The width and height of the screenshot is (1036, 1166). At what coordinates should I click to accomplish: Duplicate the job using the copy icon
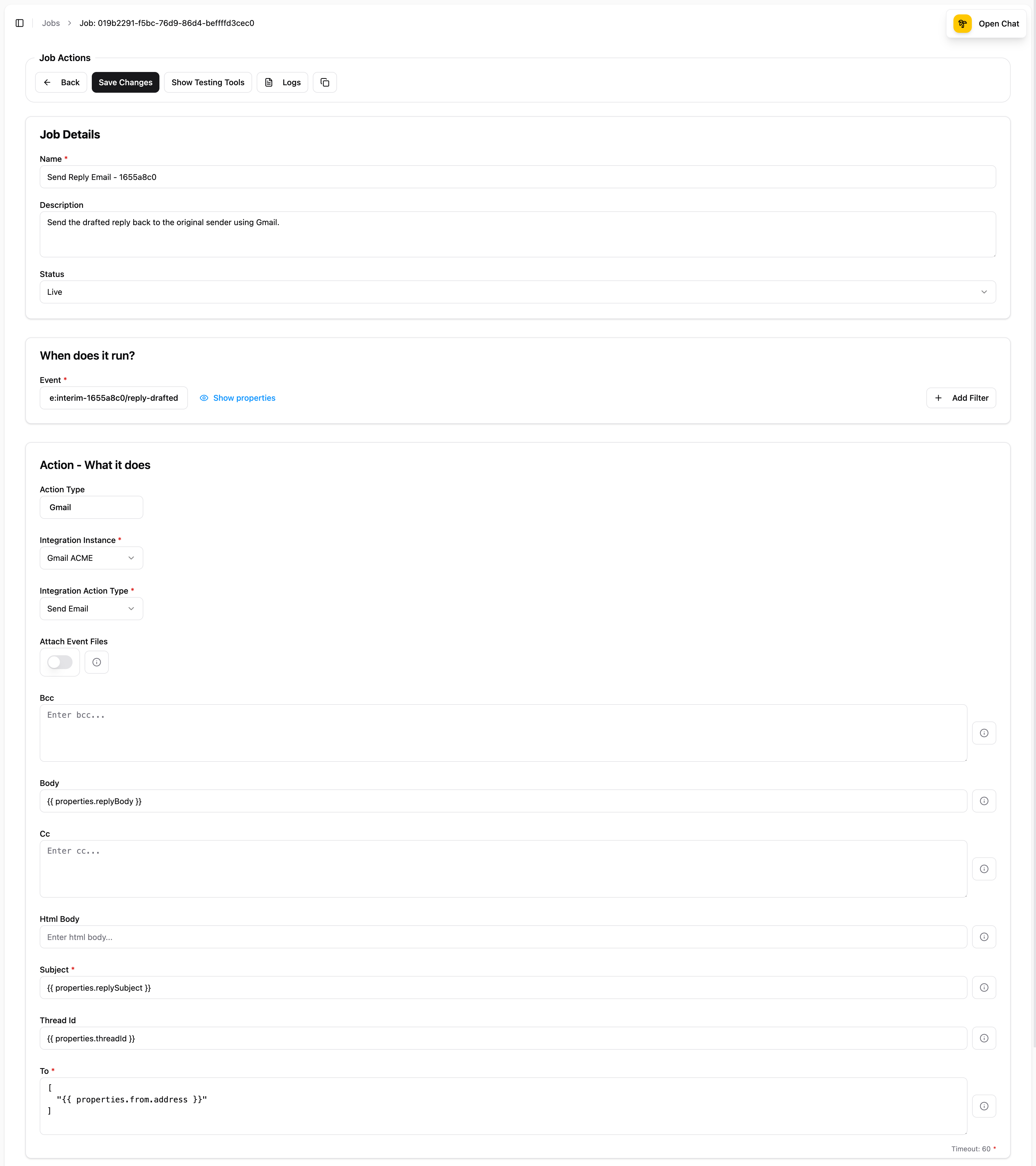coord(324,82)
